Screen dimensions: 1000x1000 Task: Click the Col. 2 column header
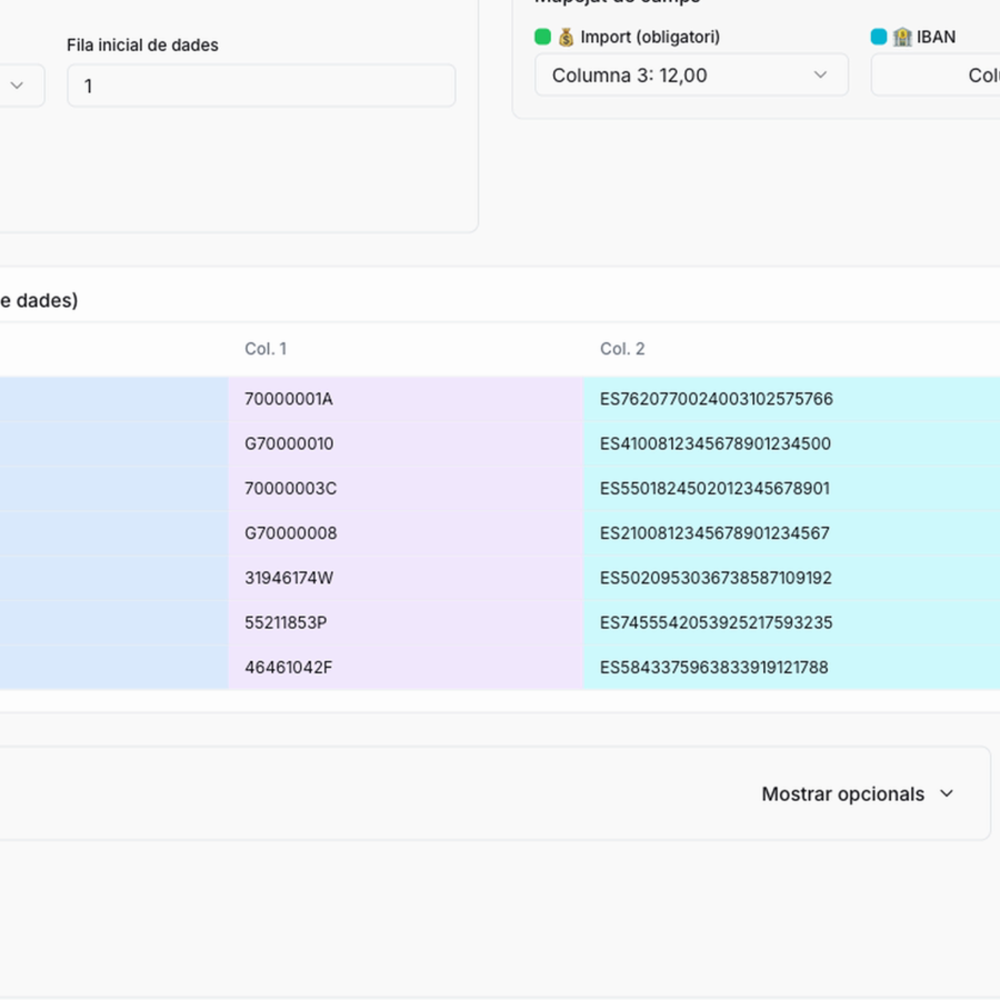621,349
